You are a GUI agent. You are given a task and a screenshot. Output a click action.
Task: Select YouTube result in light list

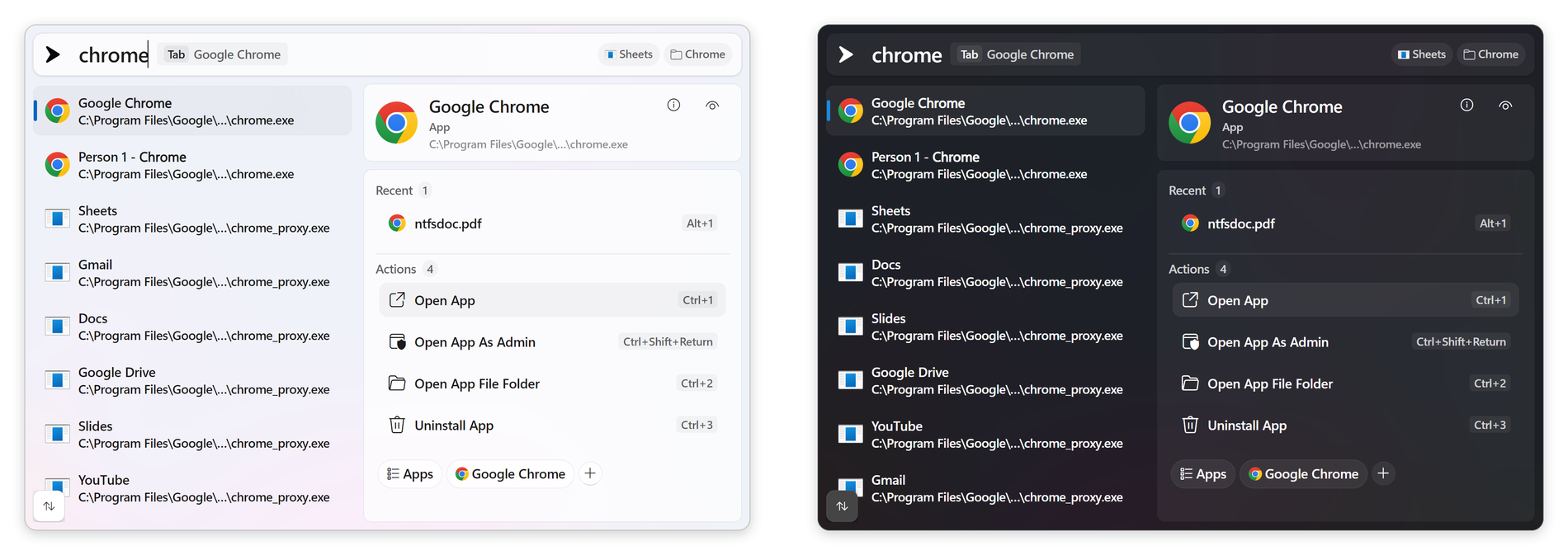pyautogui.click(x=192, y=488)
